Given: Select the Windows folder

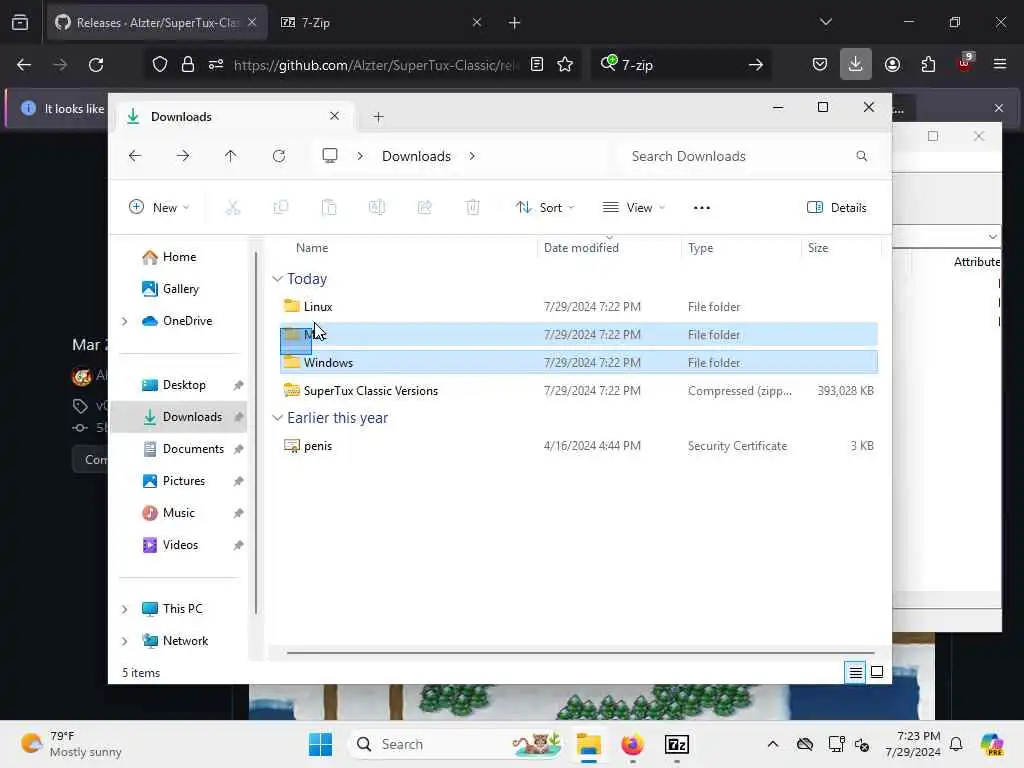Looking at the screenshot, I should (579, 362).
